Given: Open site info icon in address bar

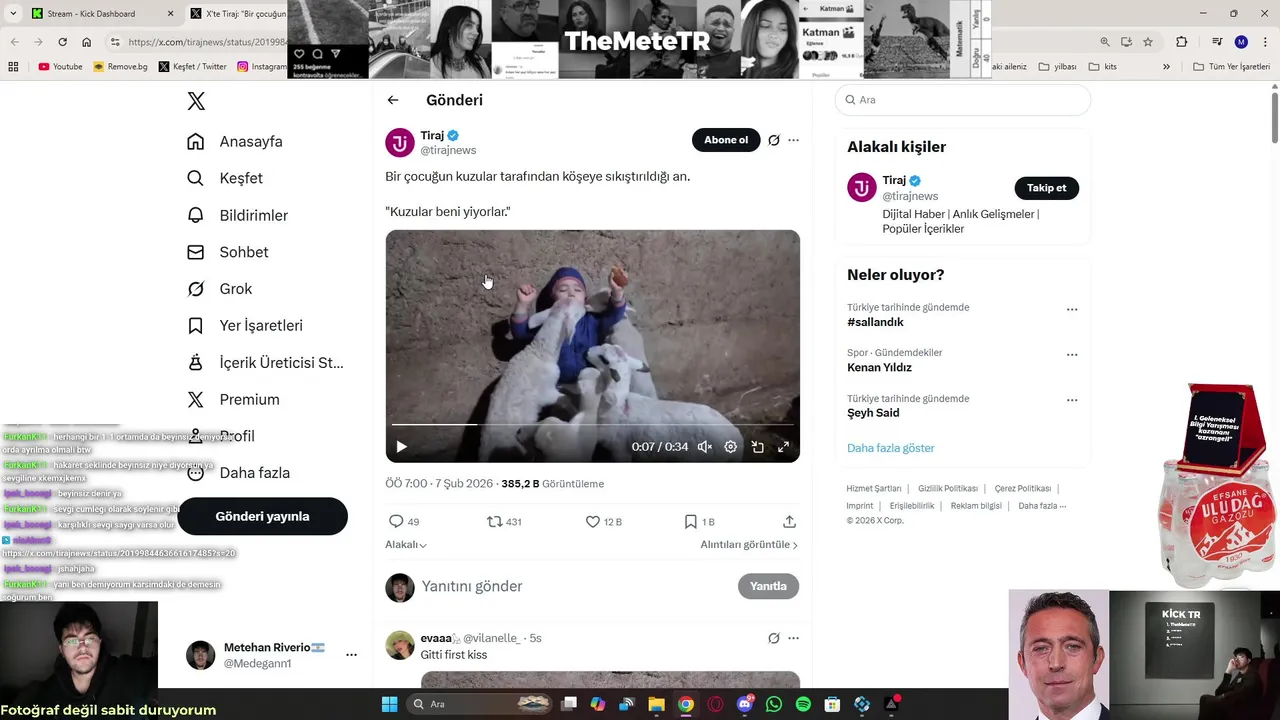Looking at the screenshot, I should pyautogui.click(x=115, y=42).
